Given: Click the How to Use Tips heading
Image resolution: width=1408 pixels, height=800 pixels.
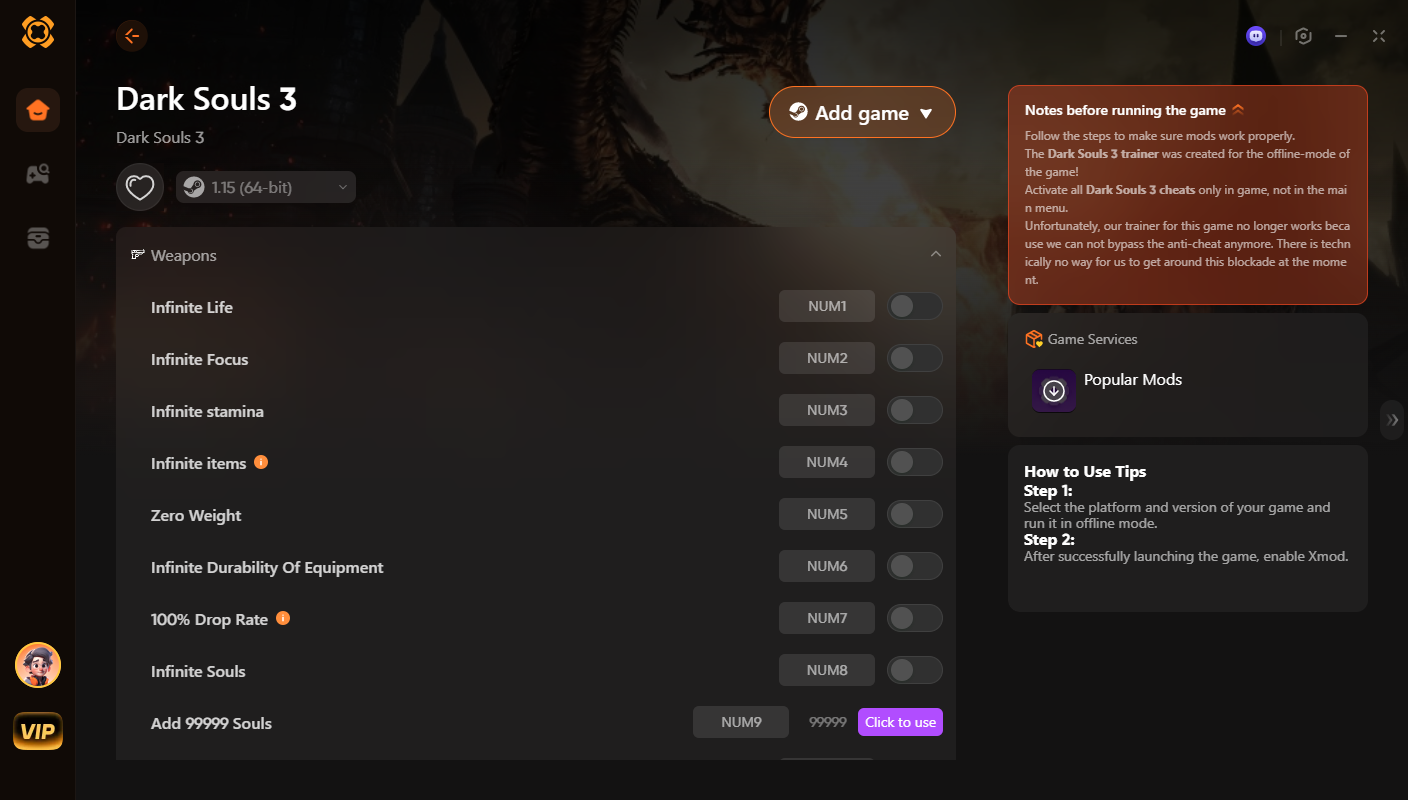Looking at the screenshot, I should point(1085,471).
